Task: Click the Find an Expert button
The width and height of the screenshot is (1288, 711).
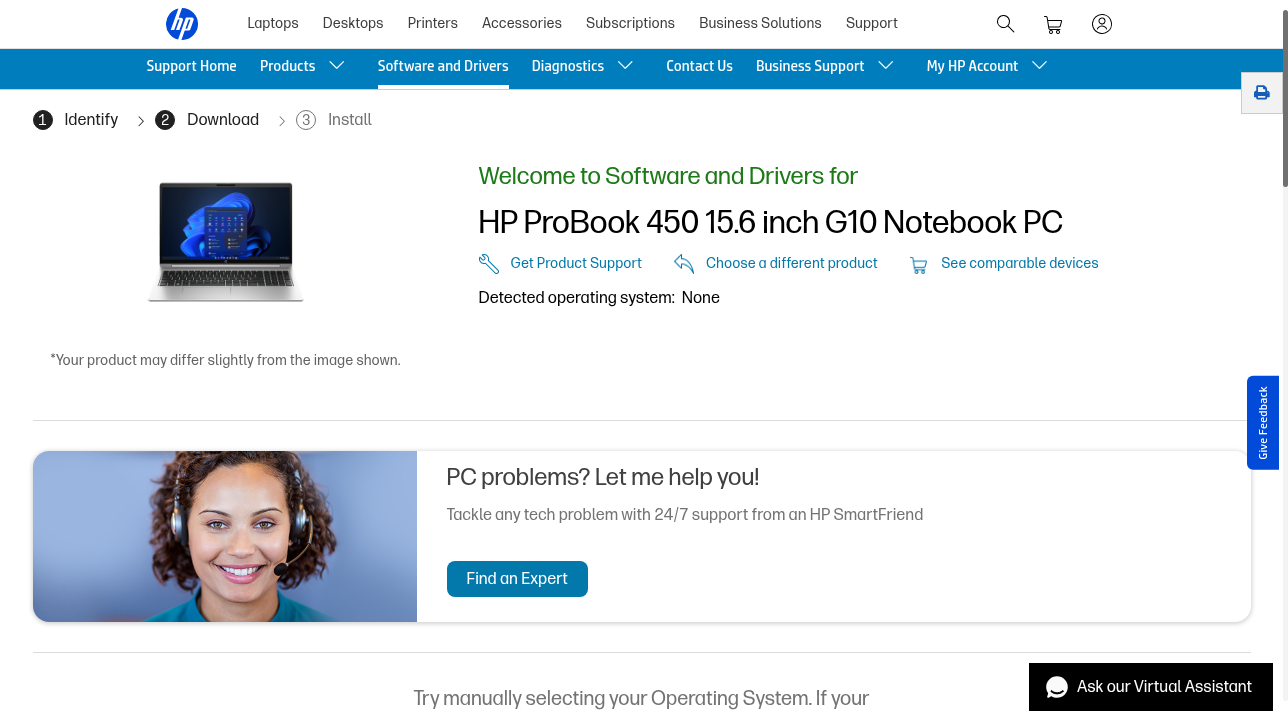Action: point(517,579)
